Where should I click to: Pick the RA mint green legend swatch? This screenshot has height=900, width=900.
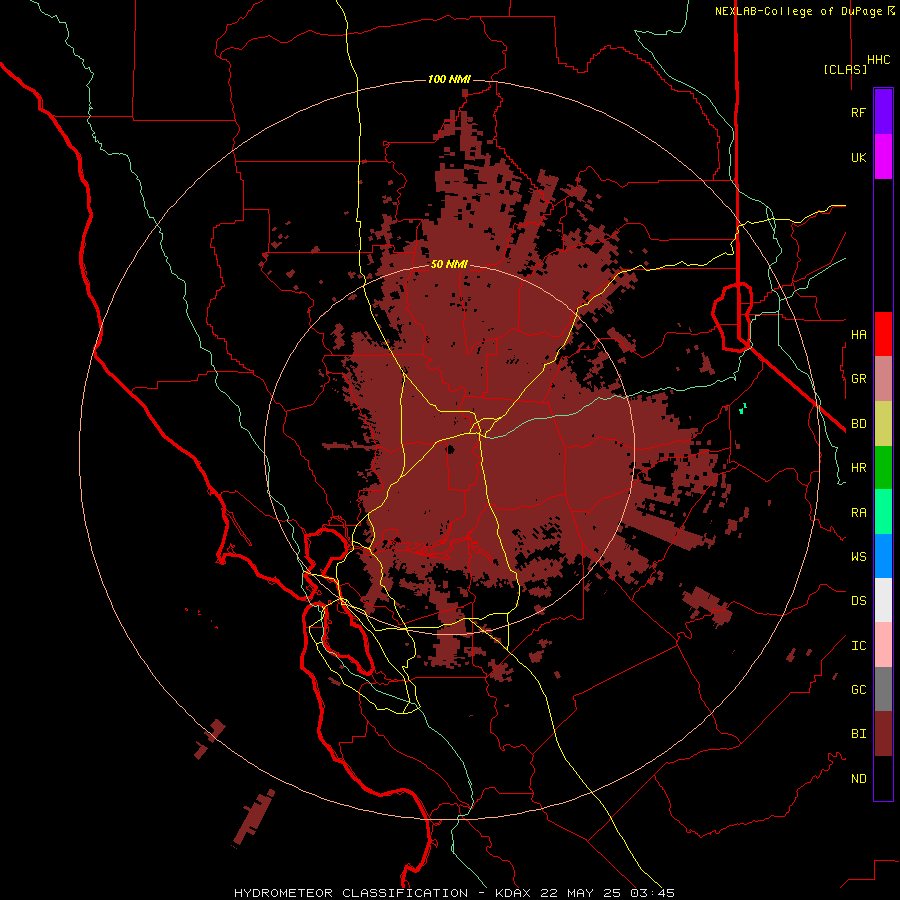pos(883,511)
